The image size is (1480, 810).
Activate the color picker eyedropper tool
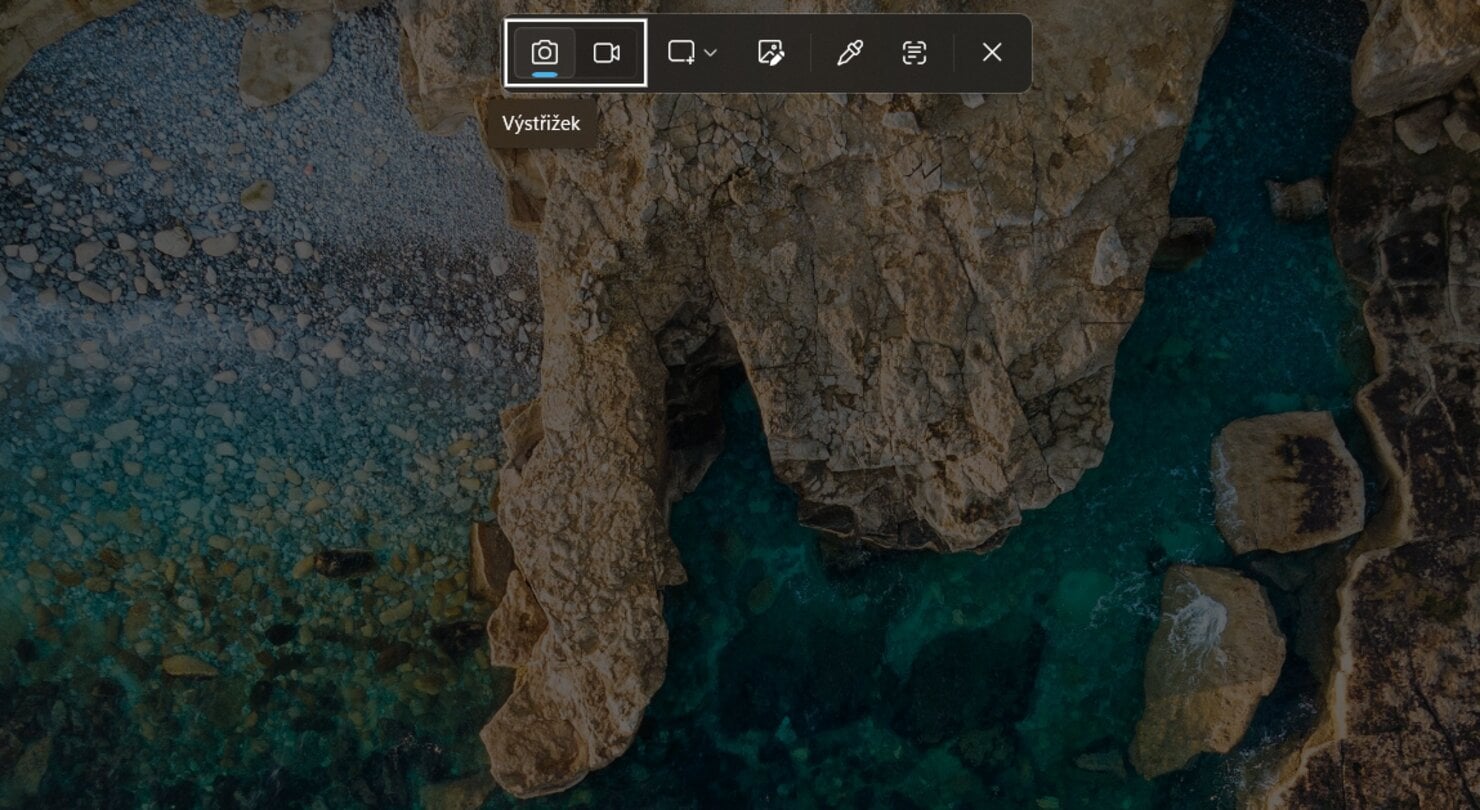pyautogui.click(x=849, y=53)
